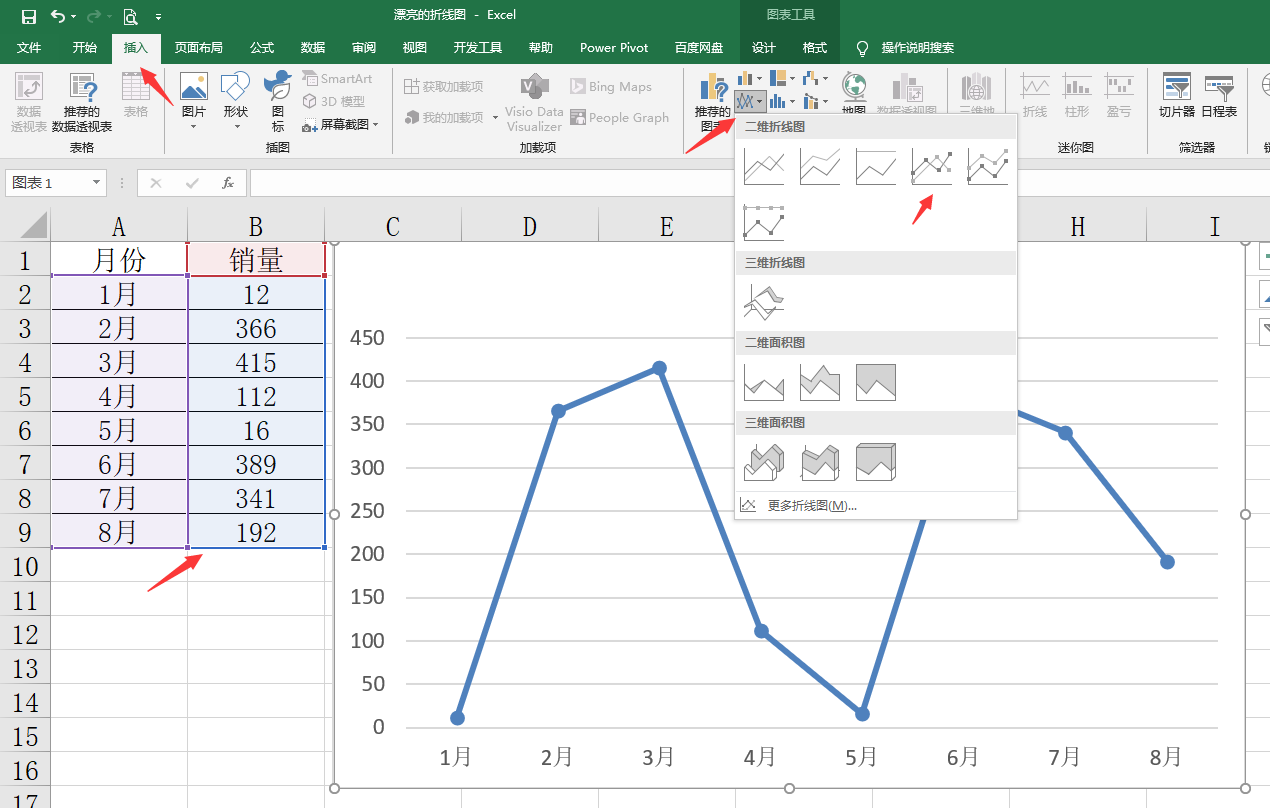1270x808 pixels.
Task: Click the 图标 icons insert button
Action: (x=278, y=103)
